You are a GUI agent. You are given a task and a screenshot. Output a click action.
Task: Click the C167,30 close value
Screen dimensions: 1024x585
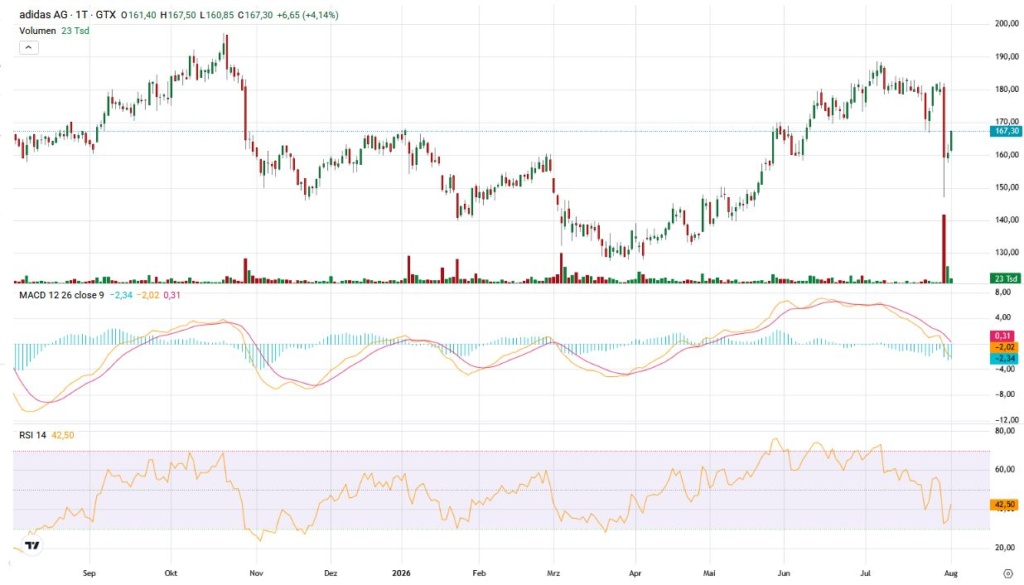point(255,14)
